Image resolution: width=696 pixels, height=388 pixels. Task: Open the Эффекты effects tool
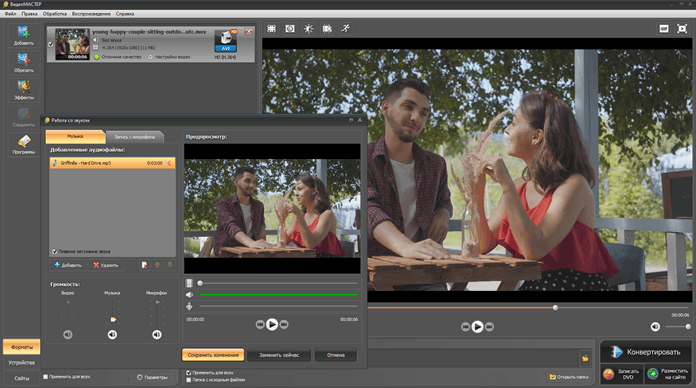coord(24,90)
